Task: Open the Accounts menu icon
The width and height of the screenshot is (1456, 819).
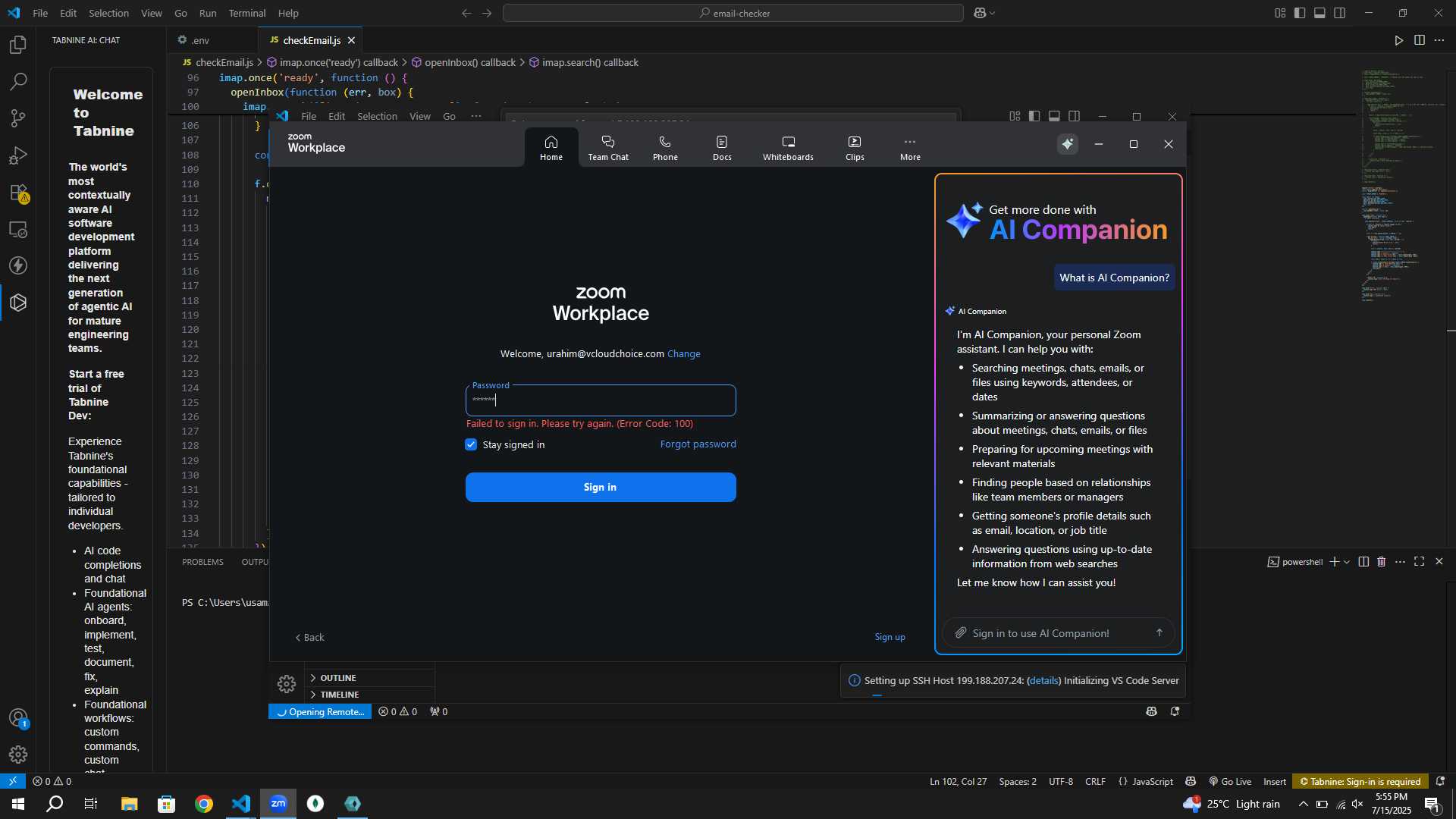Action: point(18,717)
